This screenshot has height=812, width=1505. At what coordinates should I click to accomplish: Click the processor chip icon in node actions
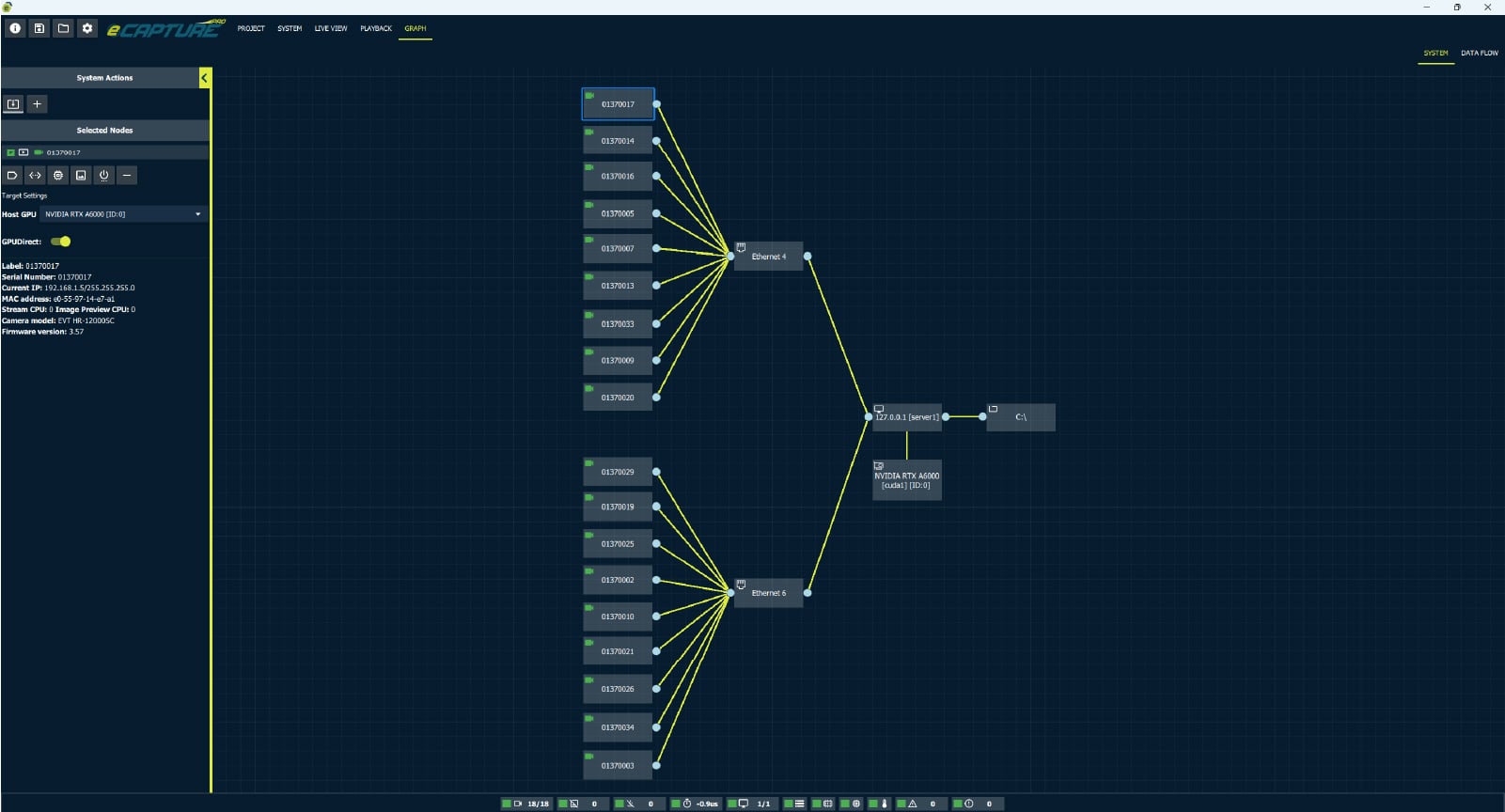pos(58,176)
